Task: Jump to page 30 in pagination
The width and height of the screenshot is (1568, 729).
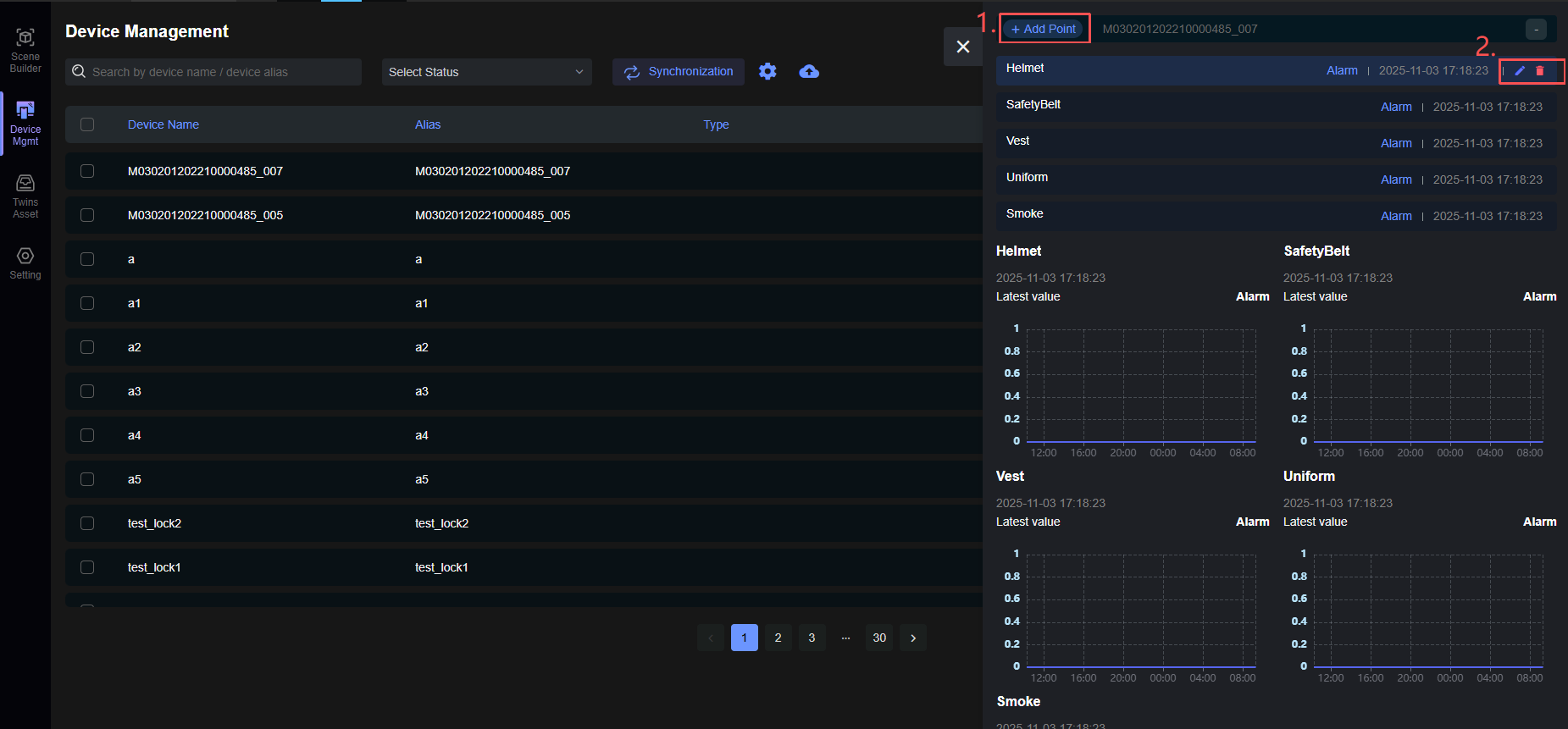Action: click(x=879, y=638)
